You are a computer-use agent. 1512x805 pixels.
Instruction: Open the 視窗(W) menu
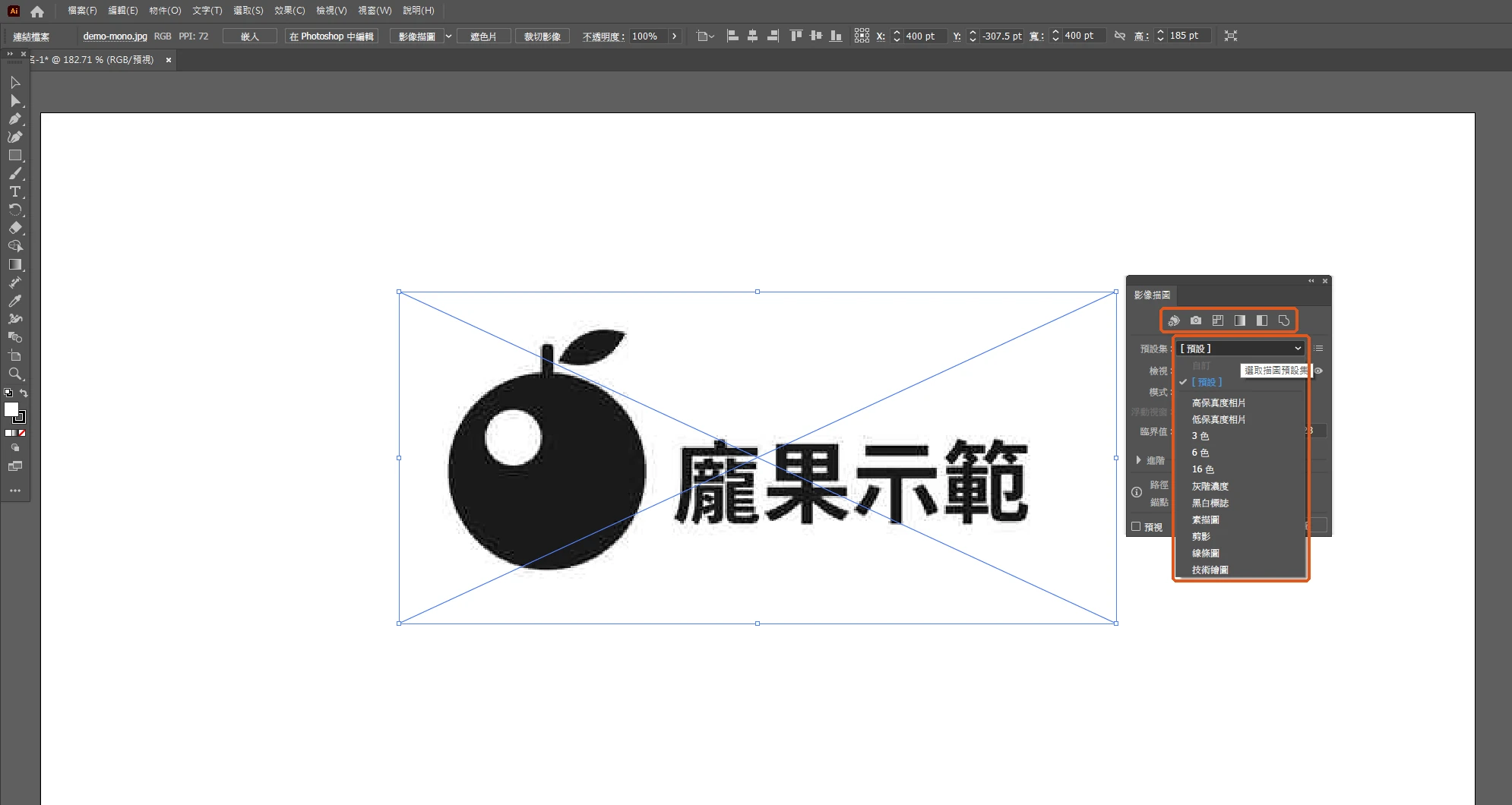pyautogui.click(x=375, y=11)
